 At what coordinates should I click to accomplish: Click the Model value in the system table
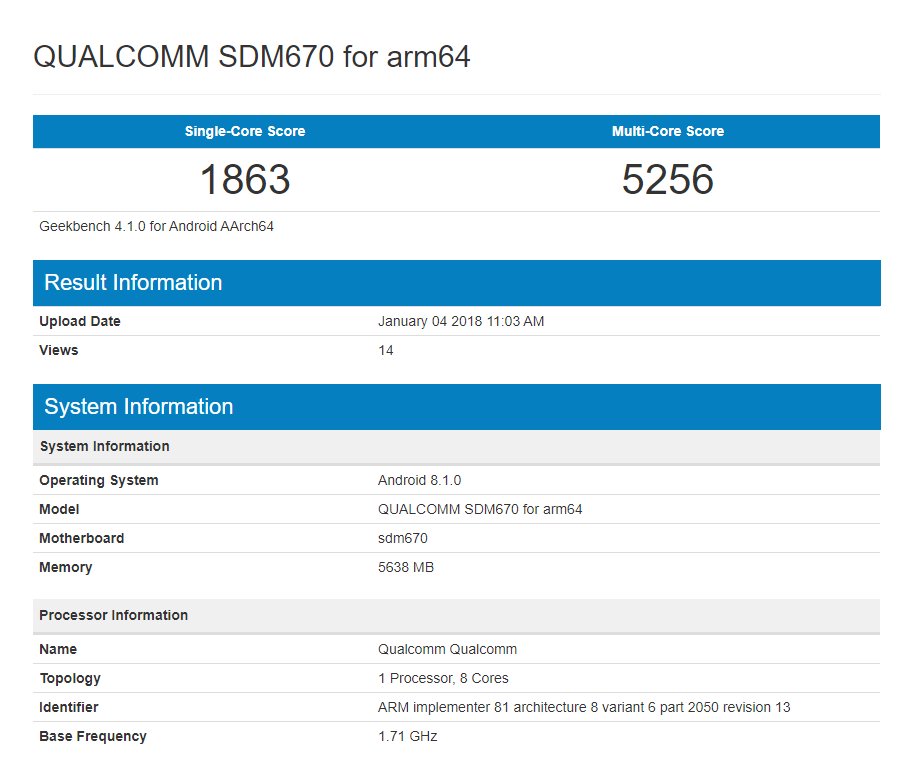coord(480,509)
